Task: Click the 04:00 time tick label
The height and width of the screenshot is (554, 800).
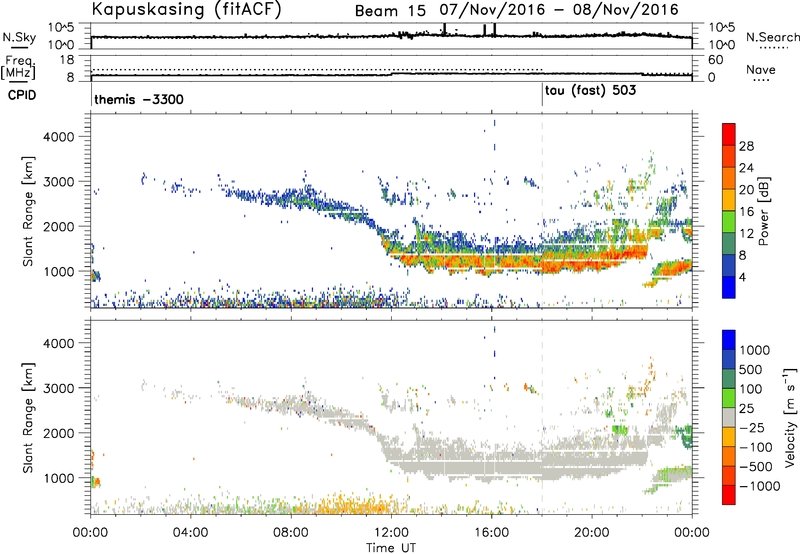Action: click(190, 533)
